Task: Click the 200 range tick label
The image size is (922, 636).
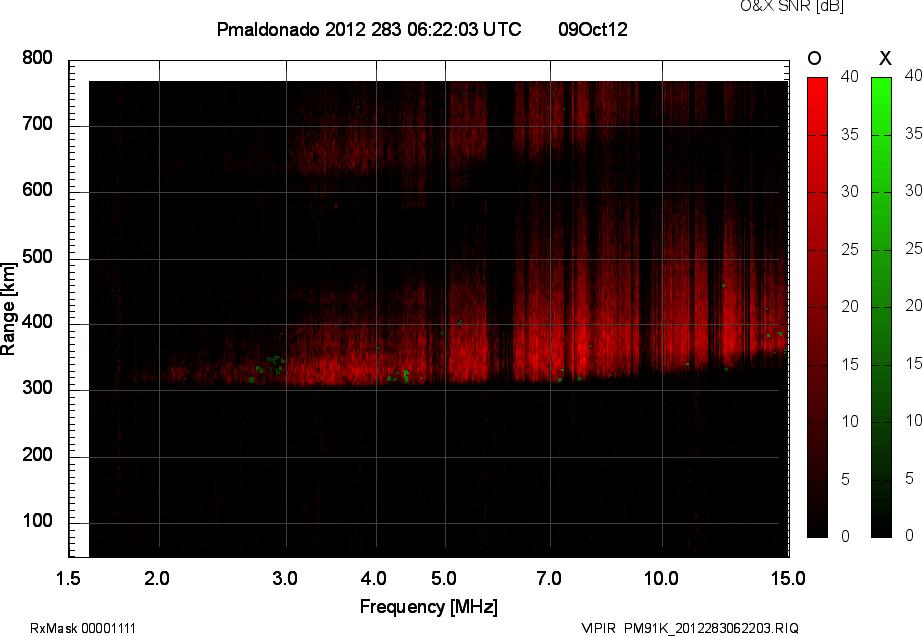Action: coord(37,454)
